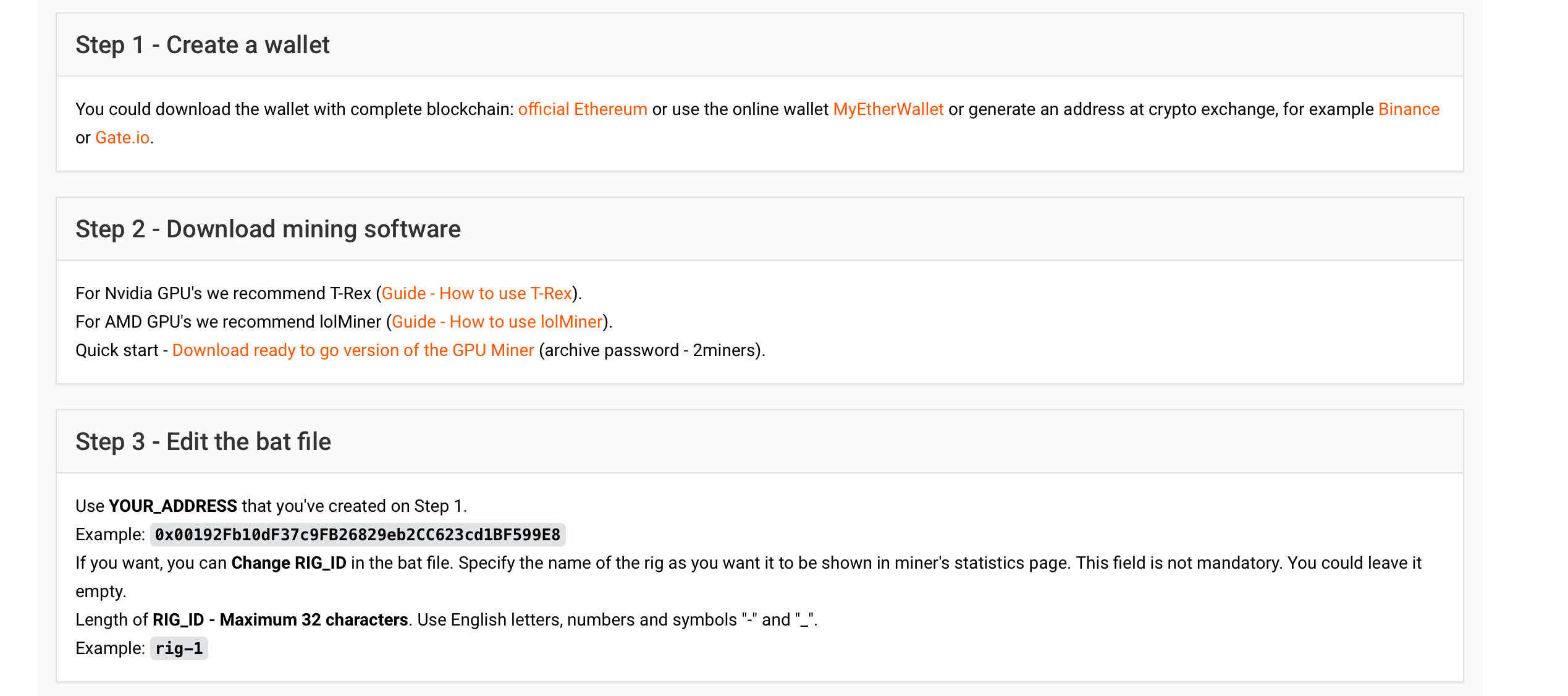The width and height of the screenshot is (1568, 696).
Task: Click the bold Change RIG_ID text
Action: click(289, 563)
